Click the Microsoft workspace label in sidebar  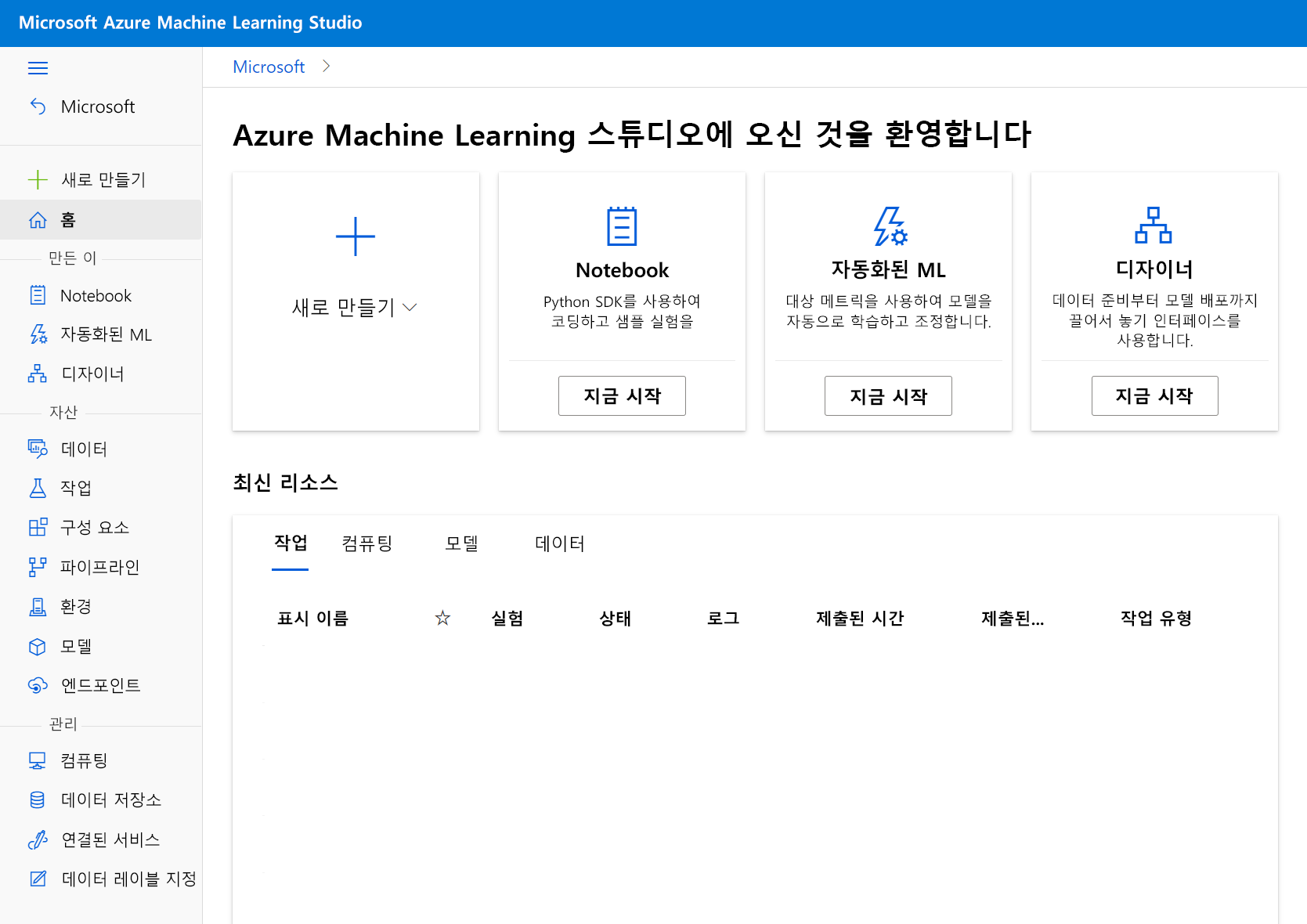(x=98, y=106)
